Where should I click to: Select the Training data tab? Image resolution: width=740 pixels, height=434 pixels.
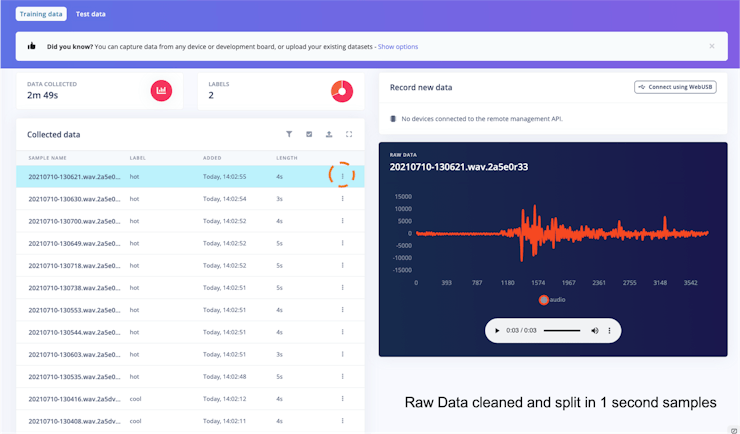click(x=39, y=14)
